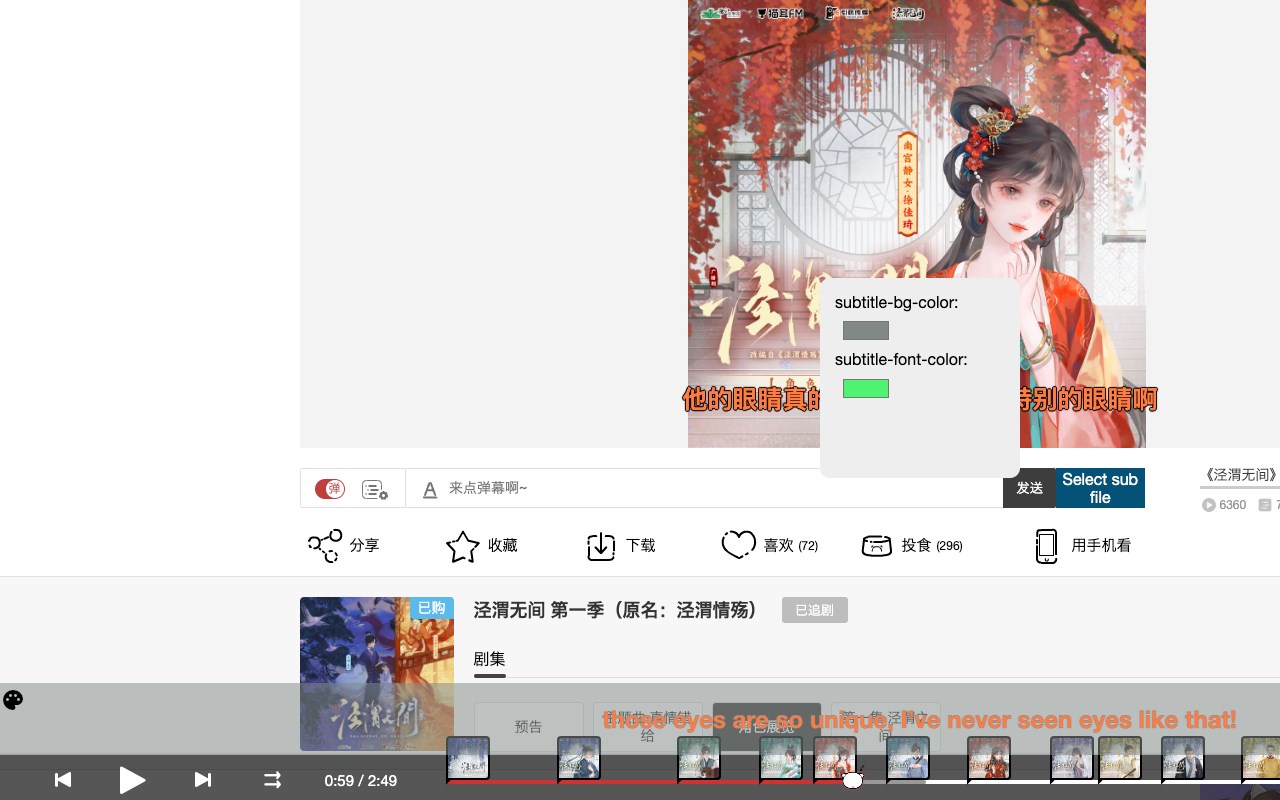
Task: Click the play count icon beside 6360
Action: click(1209, 505)
